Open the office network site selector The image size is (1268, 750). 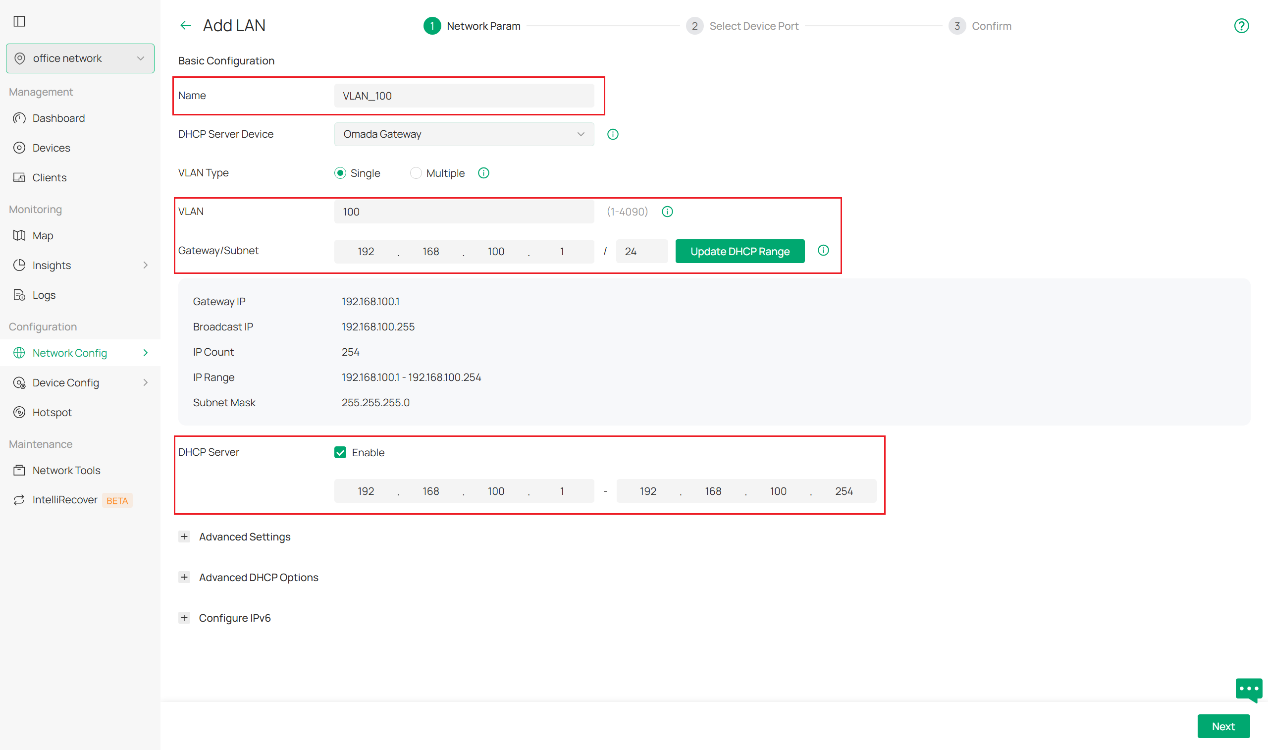[x=80, y=58]
